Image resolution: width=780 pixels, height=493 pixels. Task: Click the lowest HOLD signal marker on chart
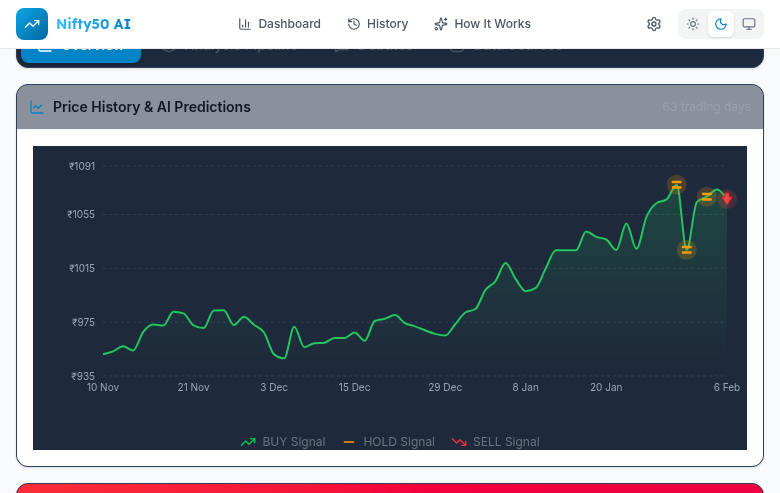(686, 250)
